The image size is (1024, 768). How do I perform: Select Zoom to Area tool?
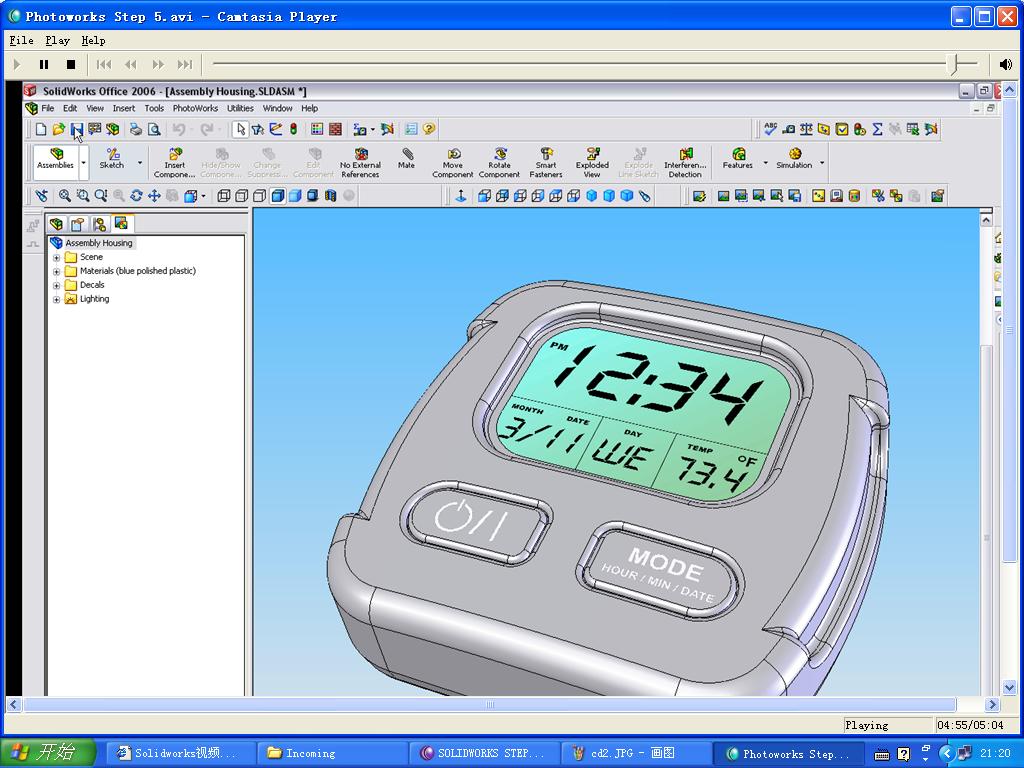click(x=82, y=195)
